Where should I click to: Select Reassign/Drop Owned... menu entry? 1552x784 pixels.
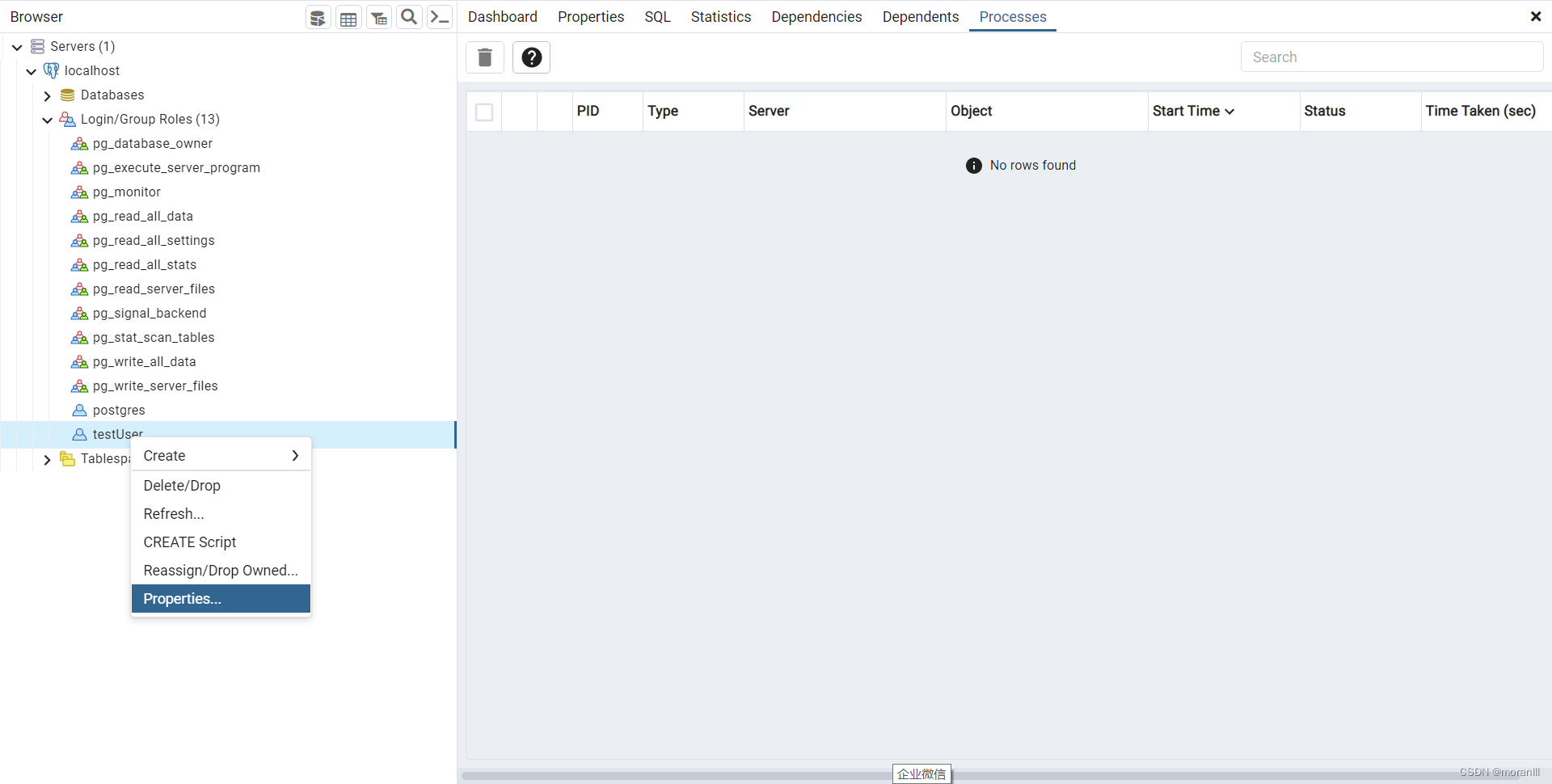point(221,571)
